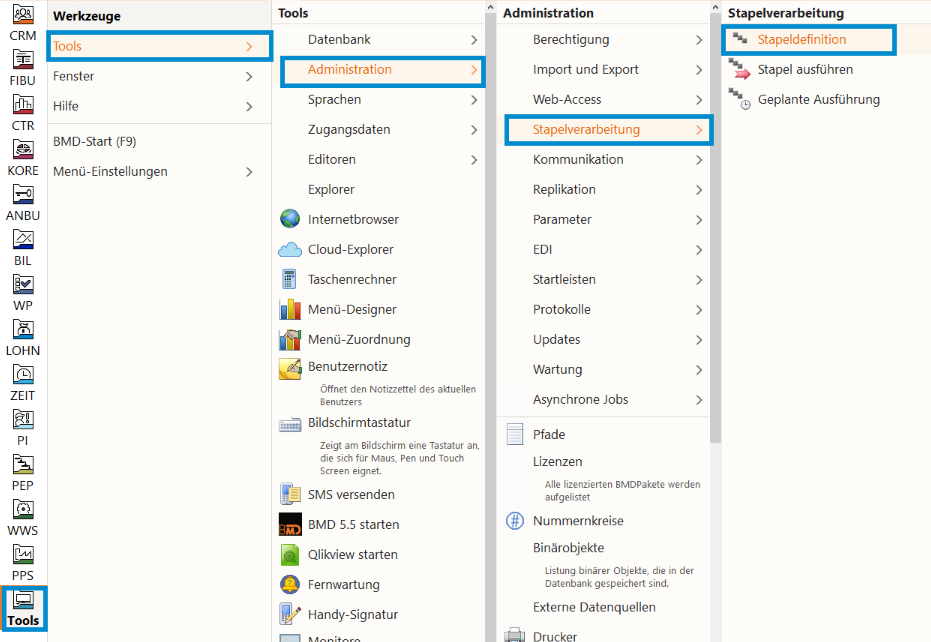Screen dimensions: 931x642
Task: Click the Externe Datenquellen entry
Action: [x=594, y=607]
